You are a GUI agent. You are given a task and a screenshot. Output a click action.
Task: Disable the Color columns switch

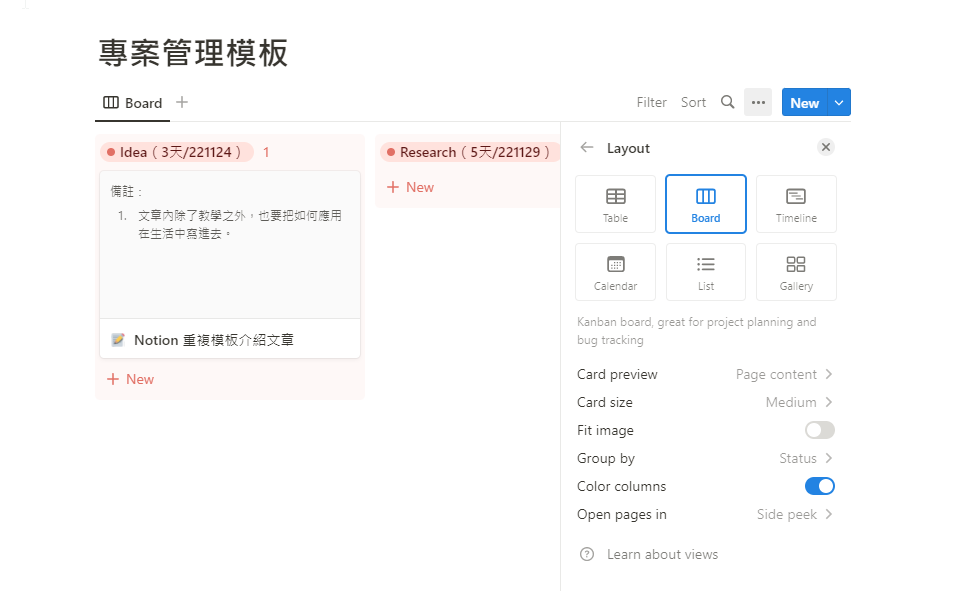click(819, 486)
